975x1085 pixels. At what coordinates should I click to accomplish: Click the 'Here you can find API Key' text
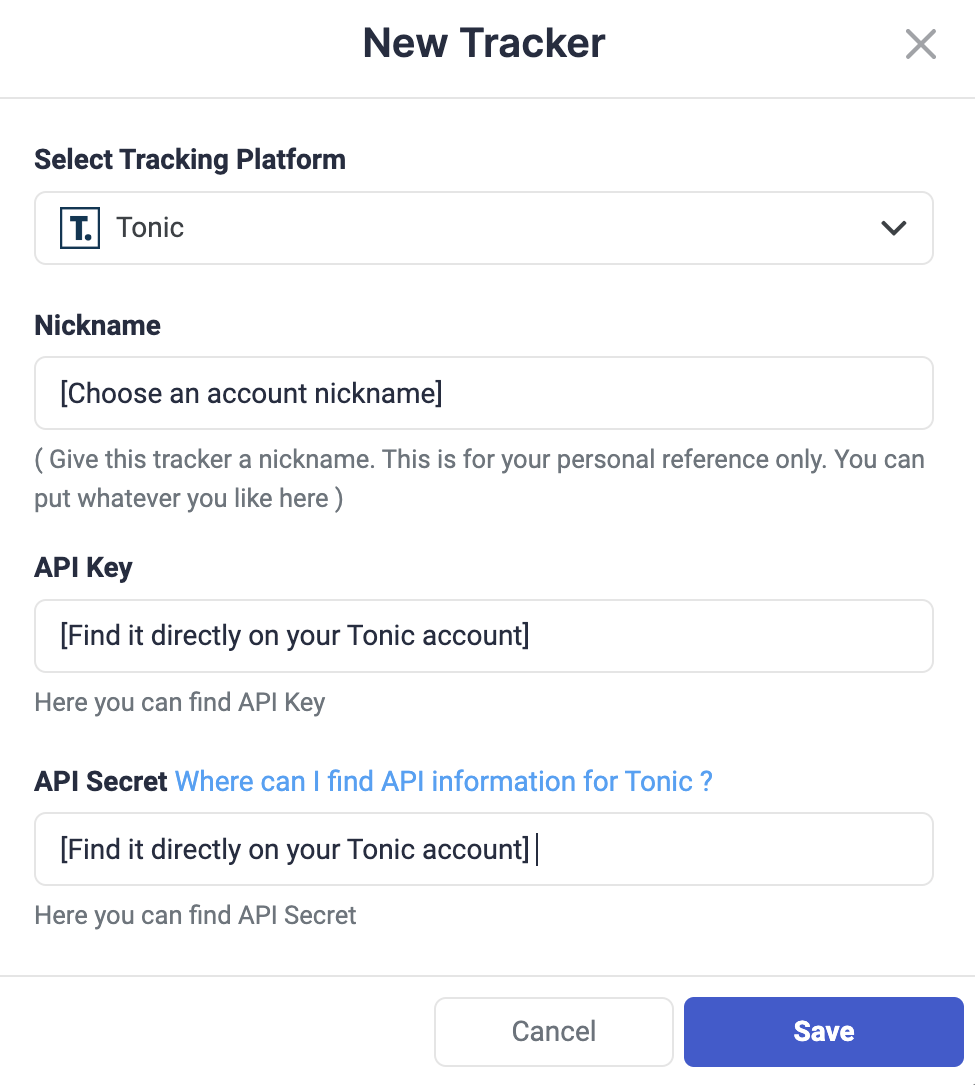tap(179, 702)
